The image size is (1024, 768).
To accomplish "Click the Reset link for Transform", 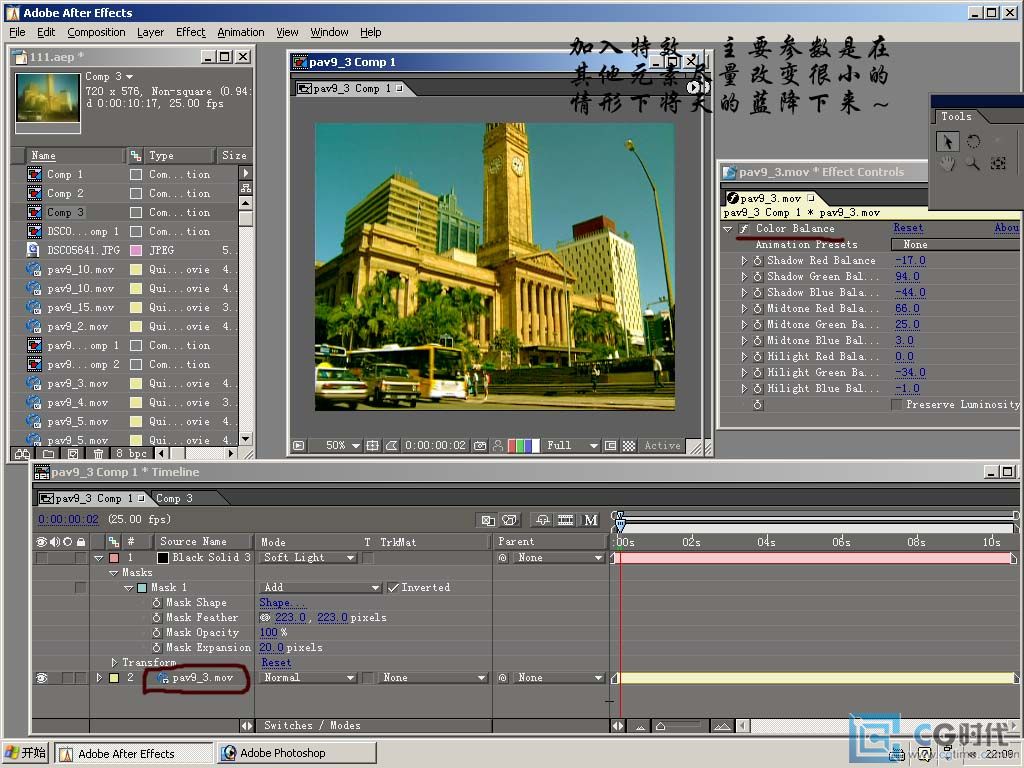I will (x=276, y=663).
